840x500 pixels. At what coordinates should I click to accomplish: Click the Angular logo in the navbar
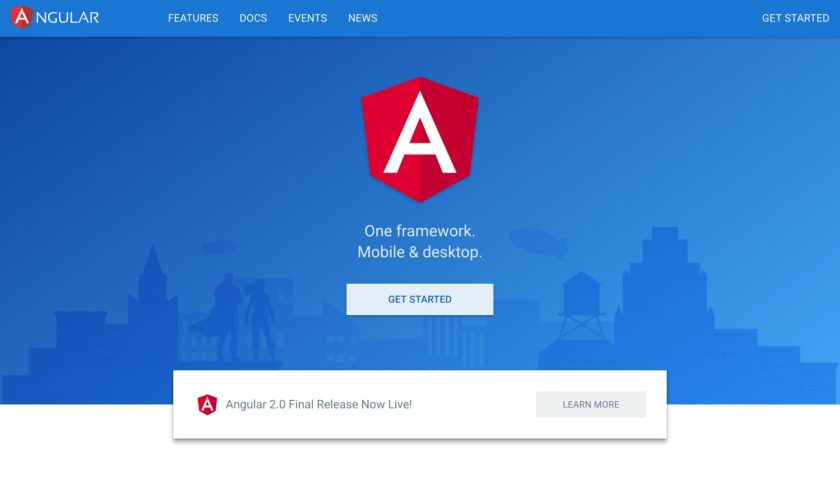[x=55, y=17]
